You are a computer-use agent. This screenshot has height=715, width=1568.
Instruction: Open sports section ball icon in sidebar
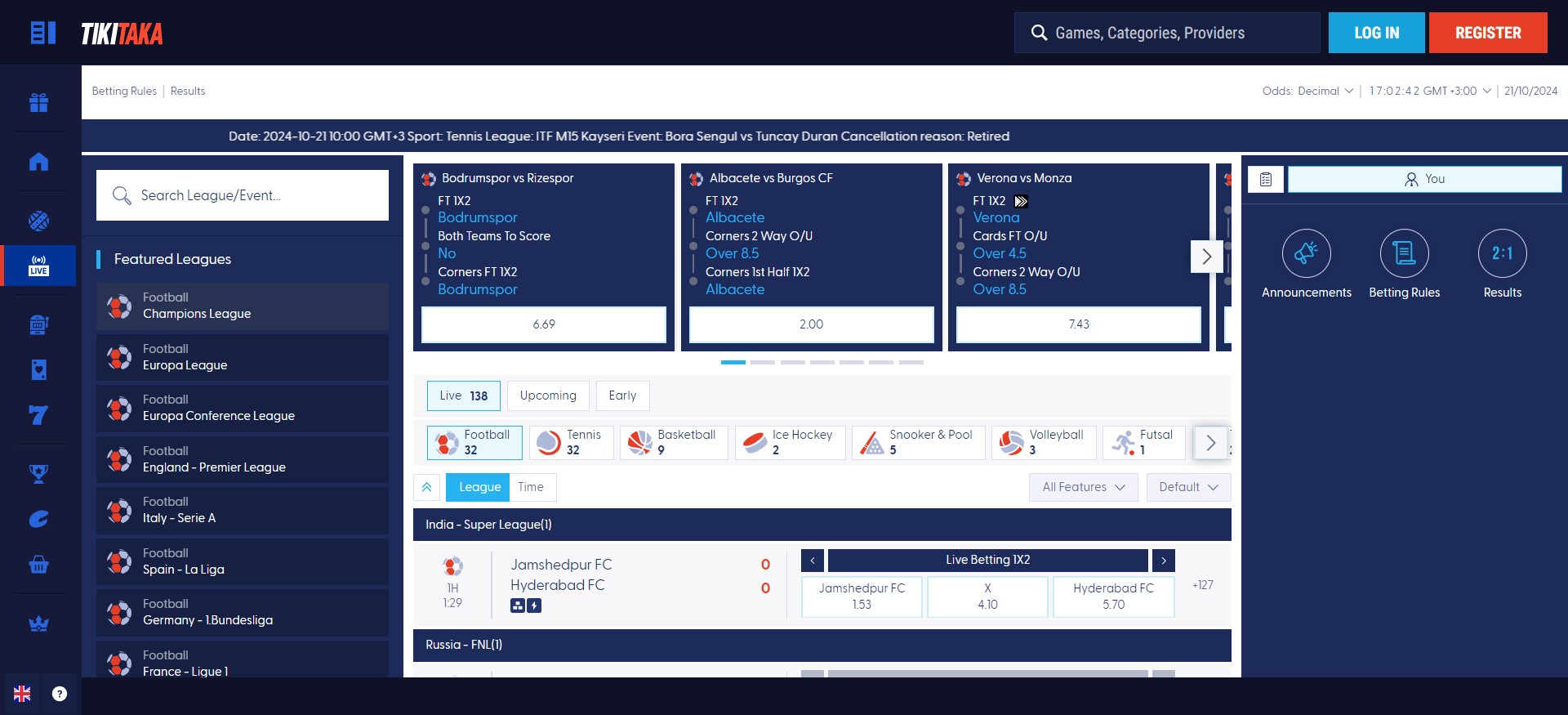(x=38, y=220)
